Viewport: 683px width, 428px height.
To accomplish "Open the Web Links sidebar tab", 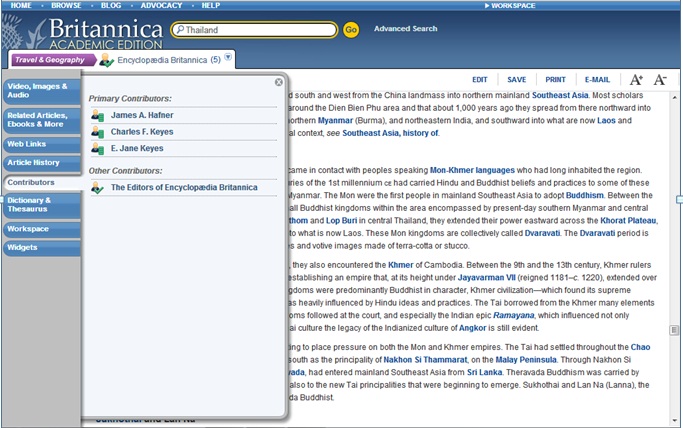I will click(x=42, y=144).
